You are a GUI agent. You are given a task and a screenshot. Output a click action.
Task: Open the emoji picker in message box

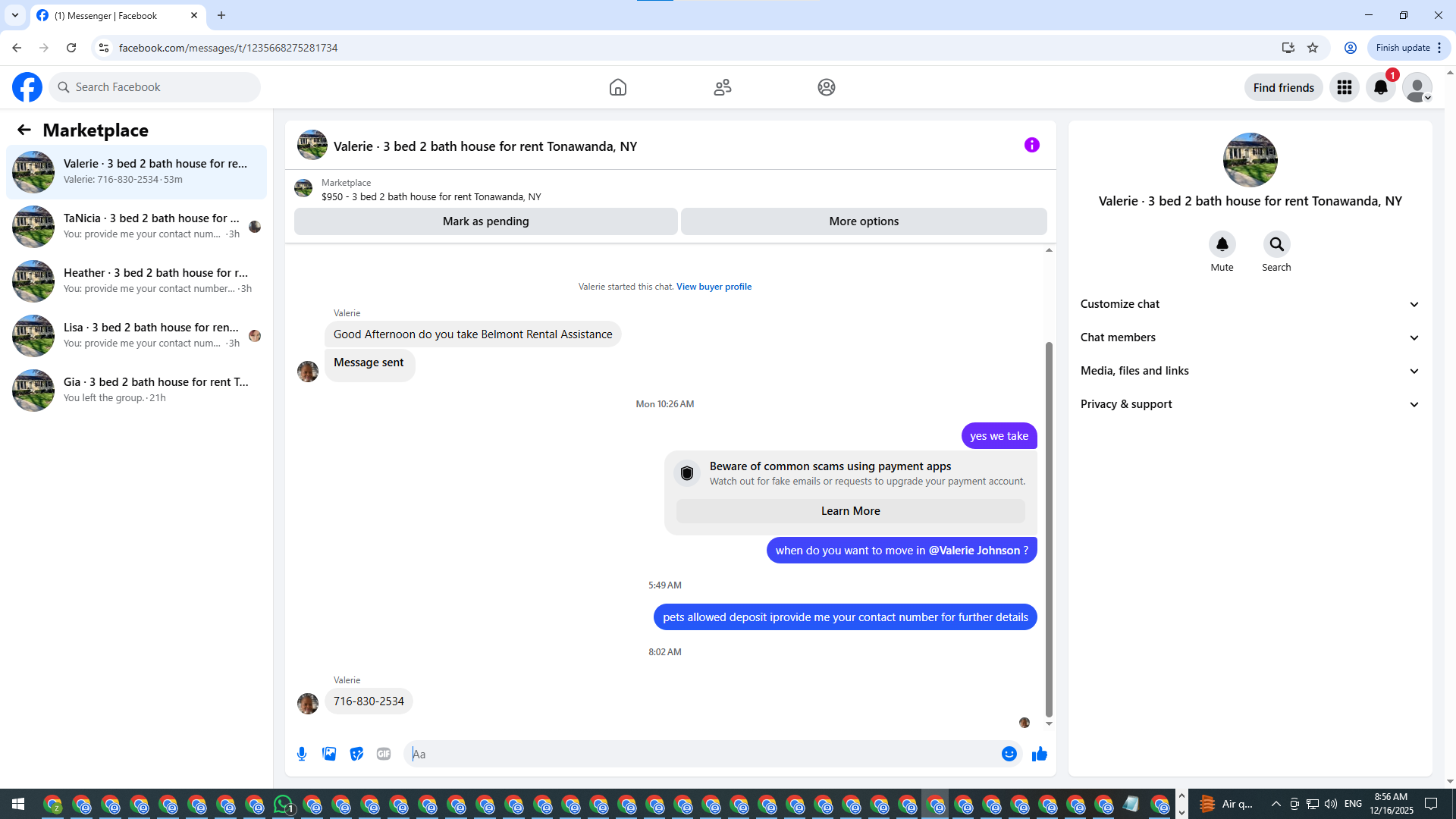(x=1009, y=754)
